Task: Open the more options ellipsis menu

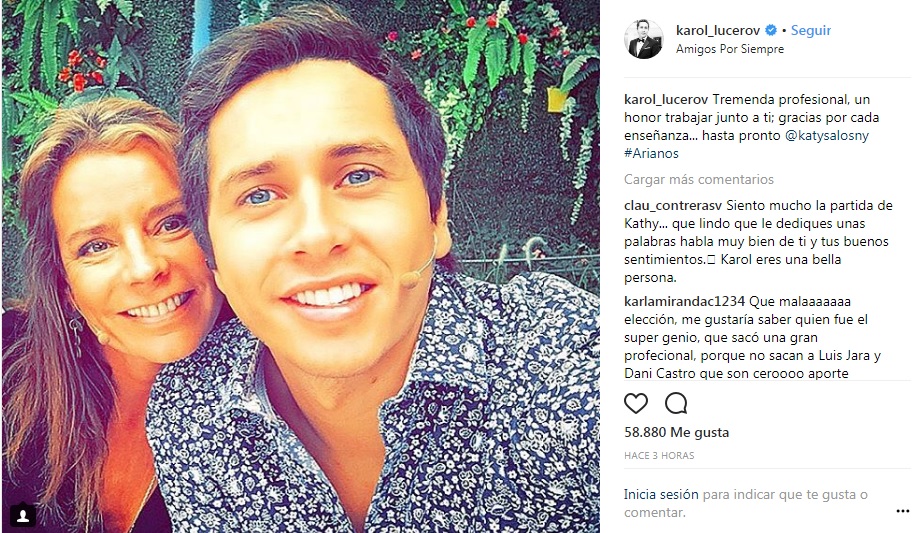Action: point(902,511)
